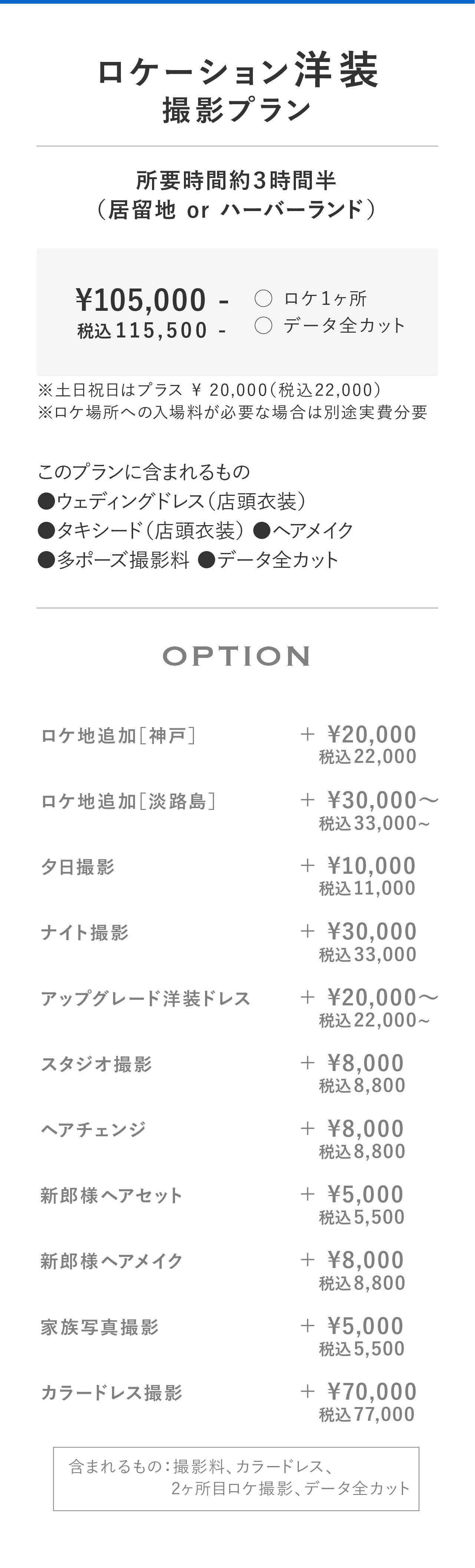The image size is (475, 1568).
Task: Select the ロケ1ヶ所 circle marker
Action: pos(263,298)
